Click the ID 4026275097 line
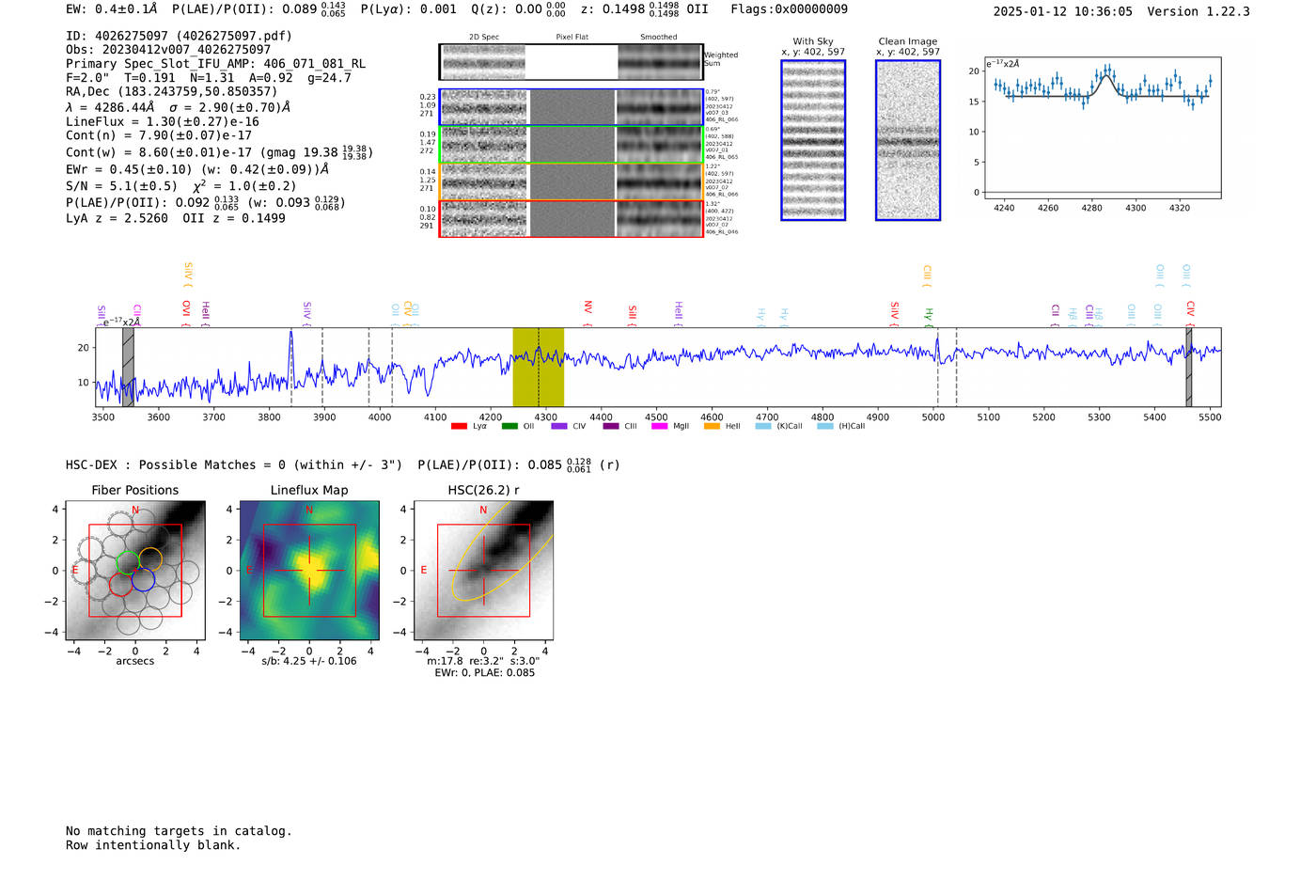 pos(179,36)
